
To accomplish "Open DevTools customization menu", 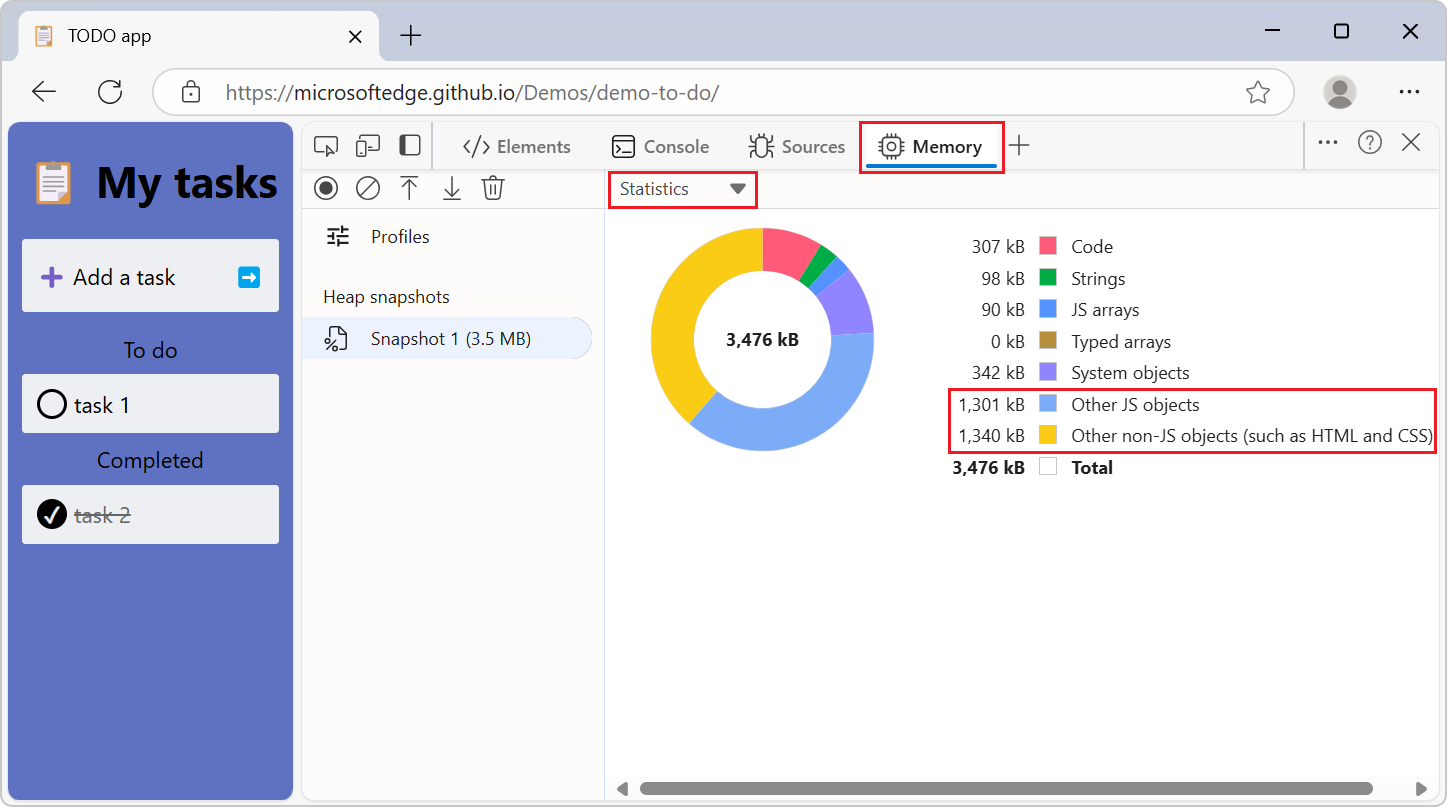I will (1327, 142).
